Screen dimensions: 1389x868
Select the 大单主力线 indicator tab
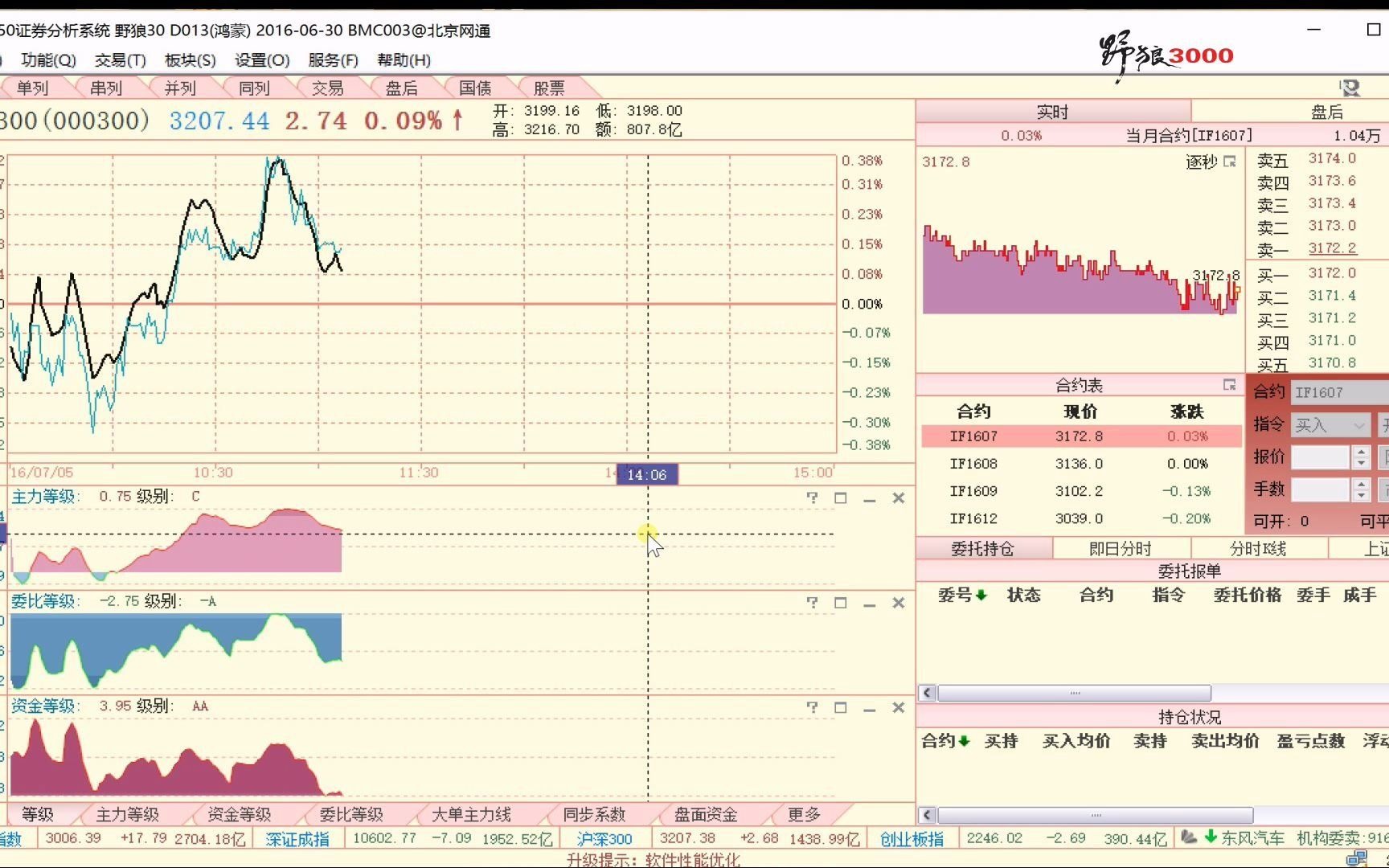coord(471,814)
